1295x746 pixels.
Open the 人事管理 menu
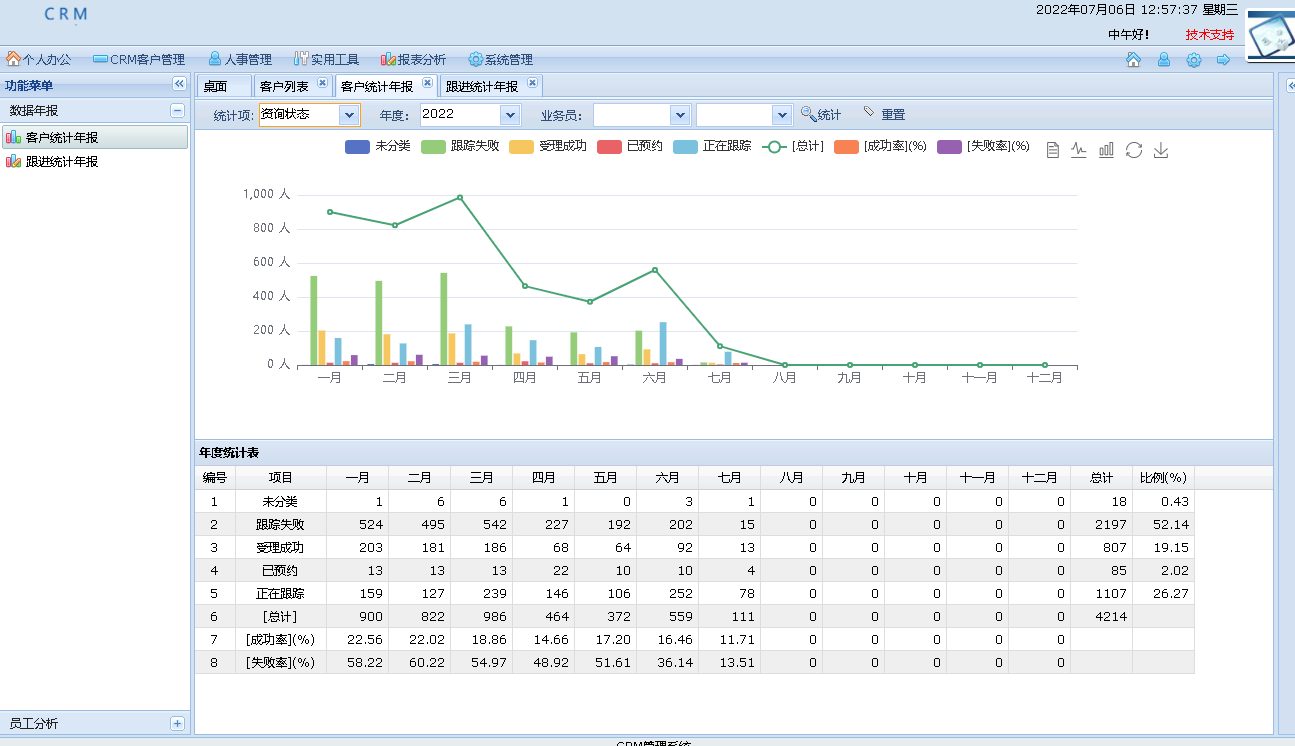point(240,60)
